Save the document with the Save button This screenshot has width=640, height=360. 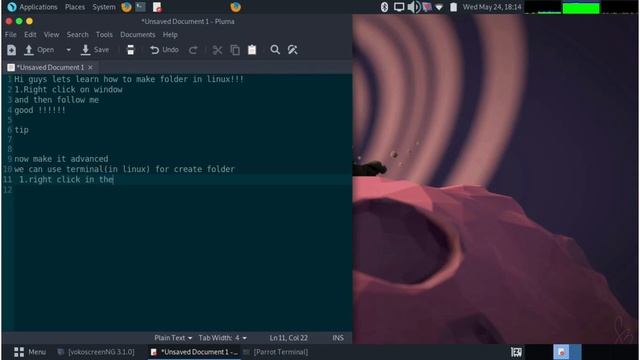(x=95, y=50)
